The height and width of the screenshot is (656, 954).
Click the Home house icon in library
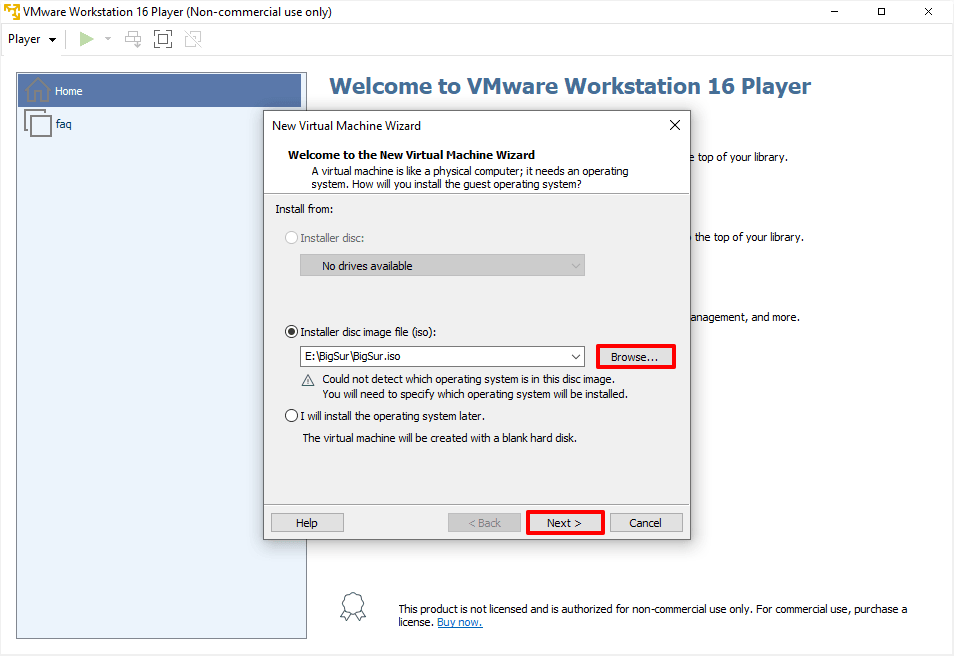point(37,91)
